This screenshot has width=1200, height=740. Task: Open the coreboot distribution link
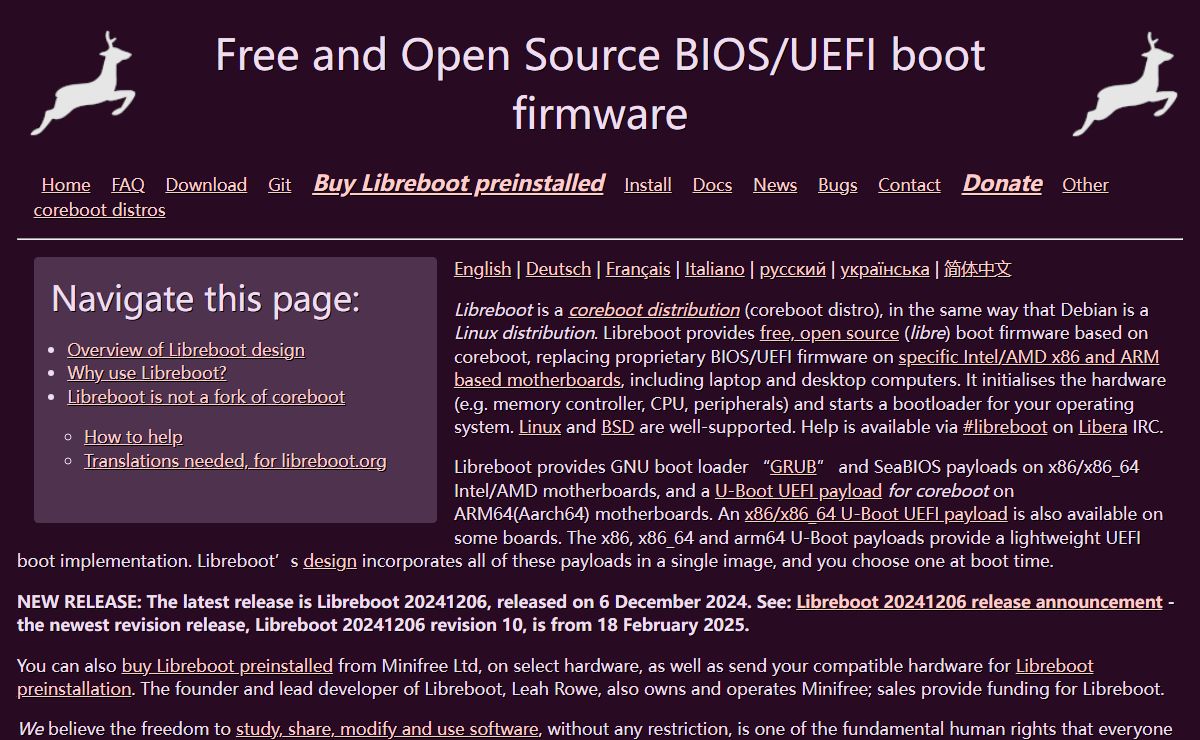[654, 309]
